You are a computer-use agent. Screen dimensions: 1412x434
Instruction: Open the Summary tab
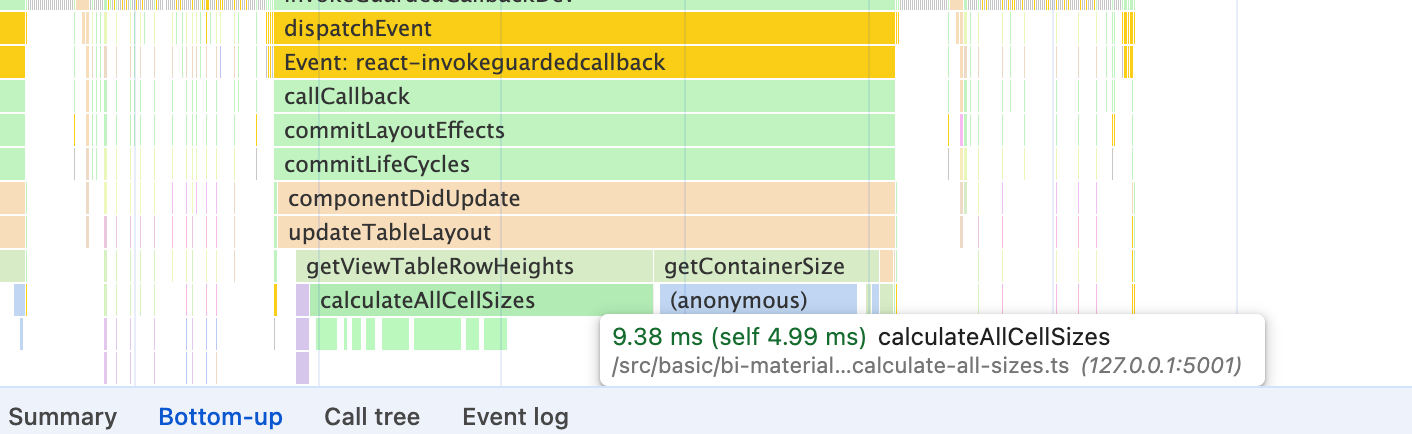point(63,417)
